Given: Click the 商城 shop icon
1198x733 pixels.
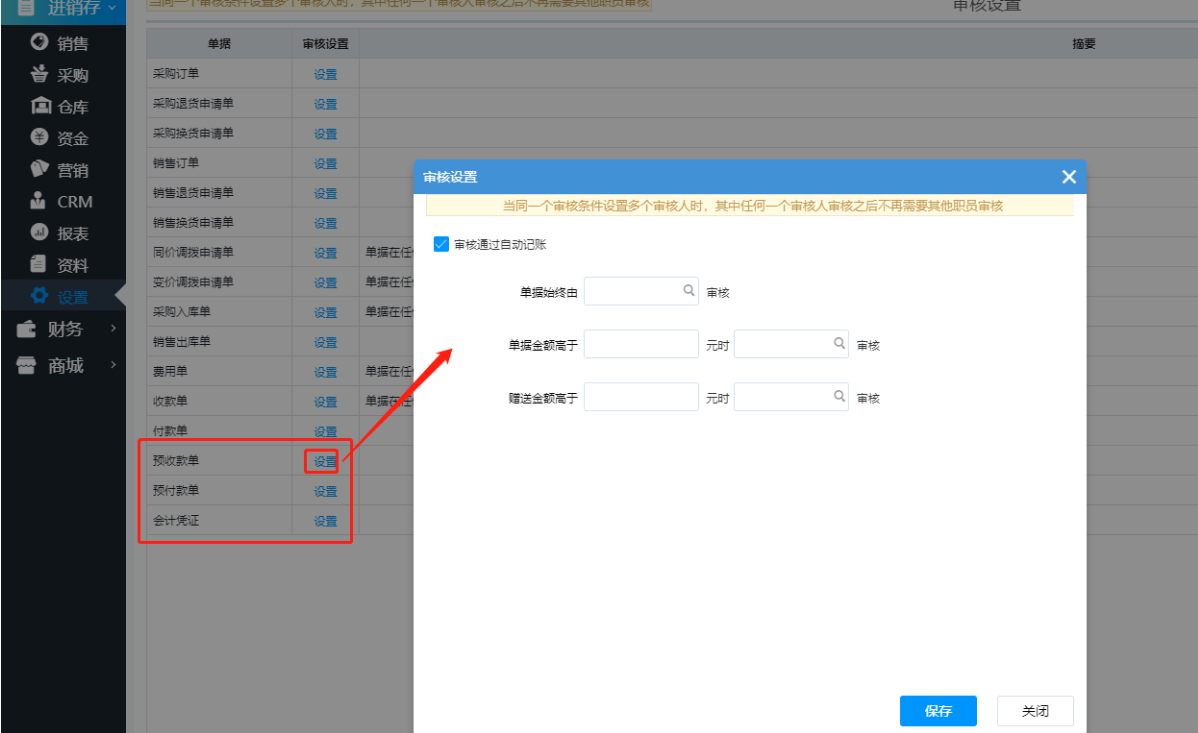Looking at the screenshot, I should click(27, 365).
